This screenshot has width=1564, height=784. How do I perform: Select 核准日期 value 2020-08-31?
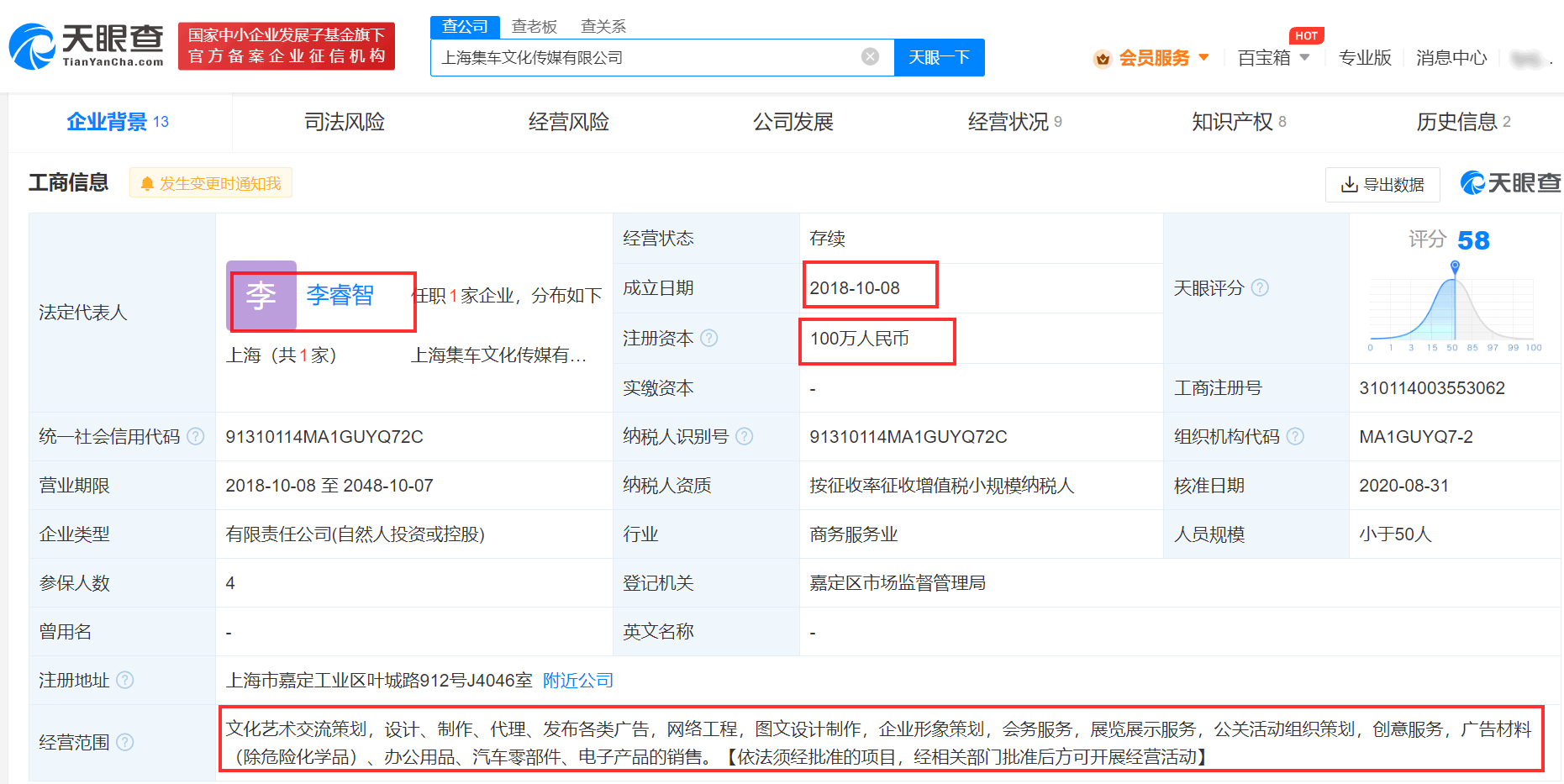1404,486
